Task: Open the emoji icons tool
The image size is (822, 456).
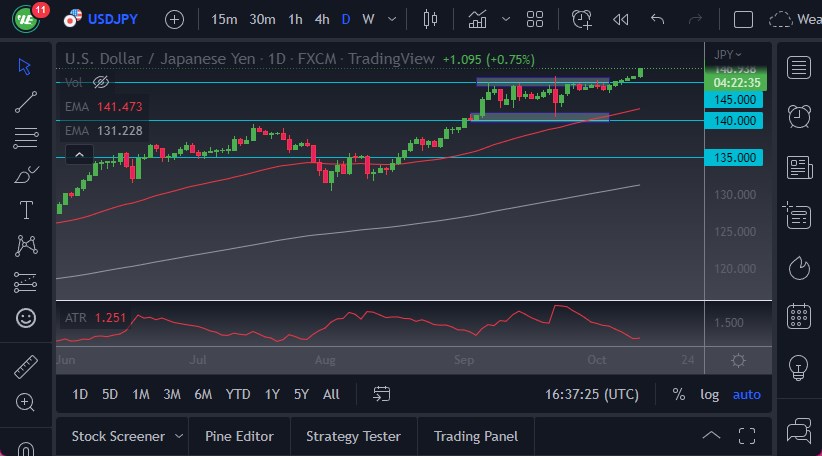Action: pyautogui.click(x=26, y=318)
